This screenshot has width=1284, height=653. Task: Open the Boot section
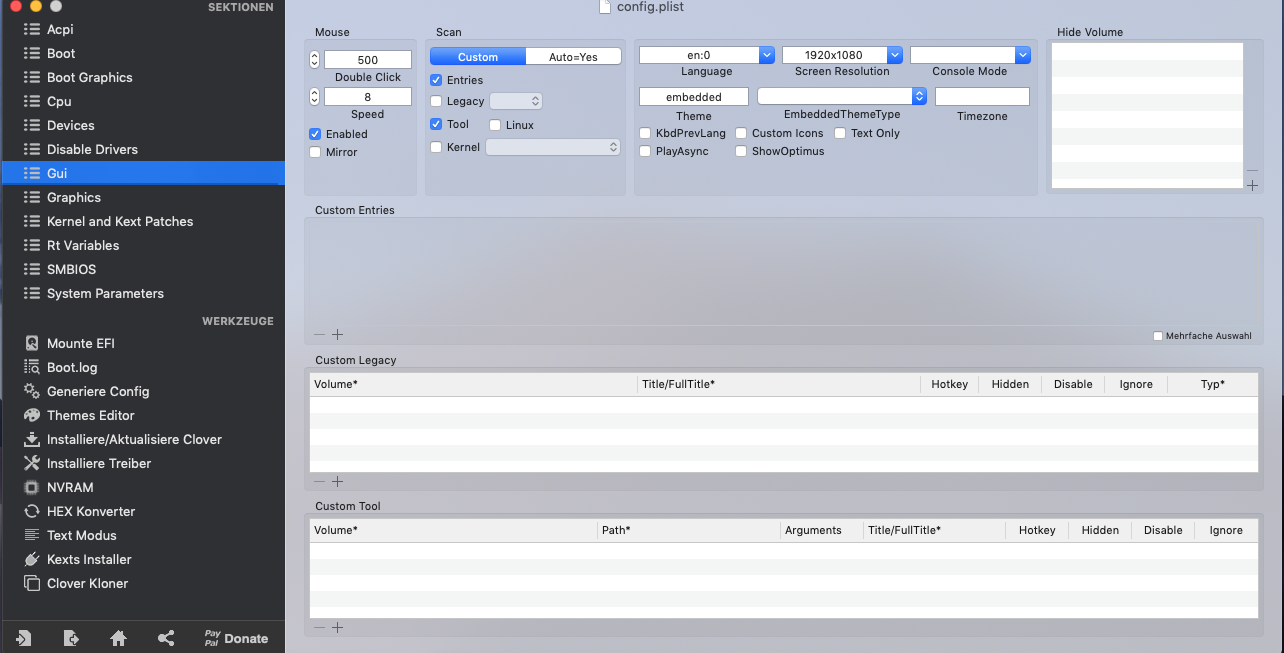pos(142,53)
